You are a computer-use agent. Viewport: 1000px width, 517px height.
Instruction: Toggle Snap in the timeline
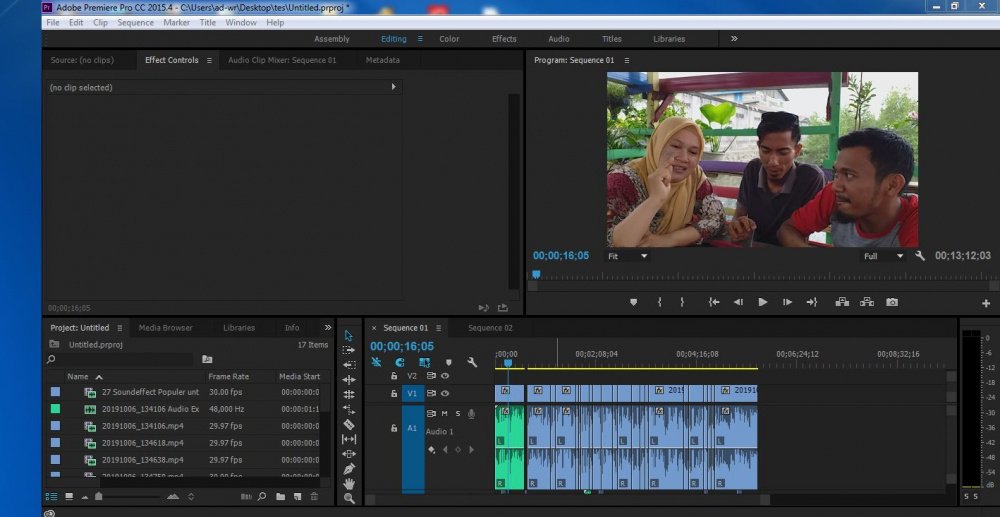399,362
